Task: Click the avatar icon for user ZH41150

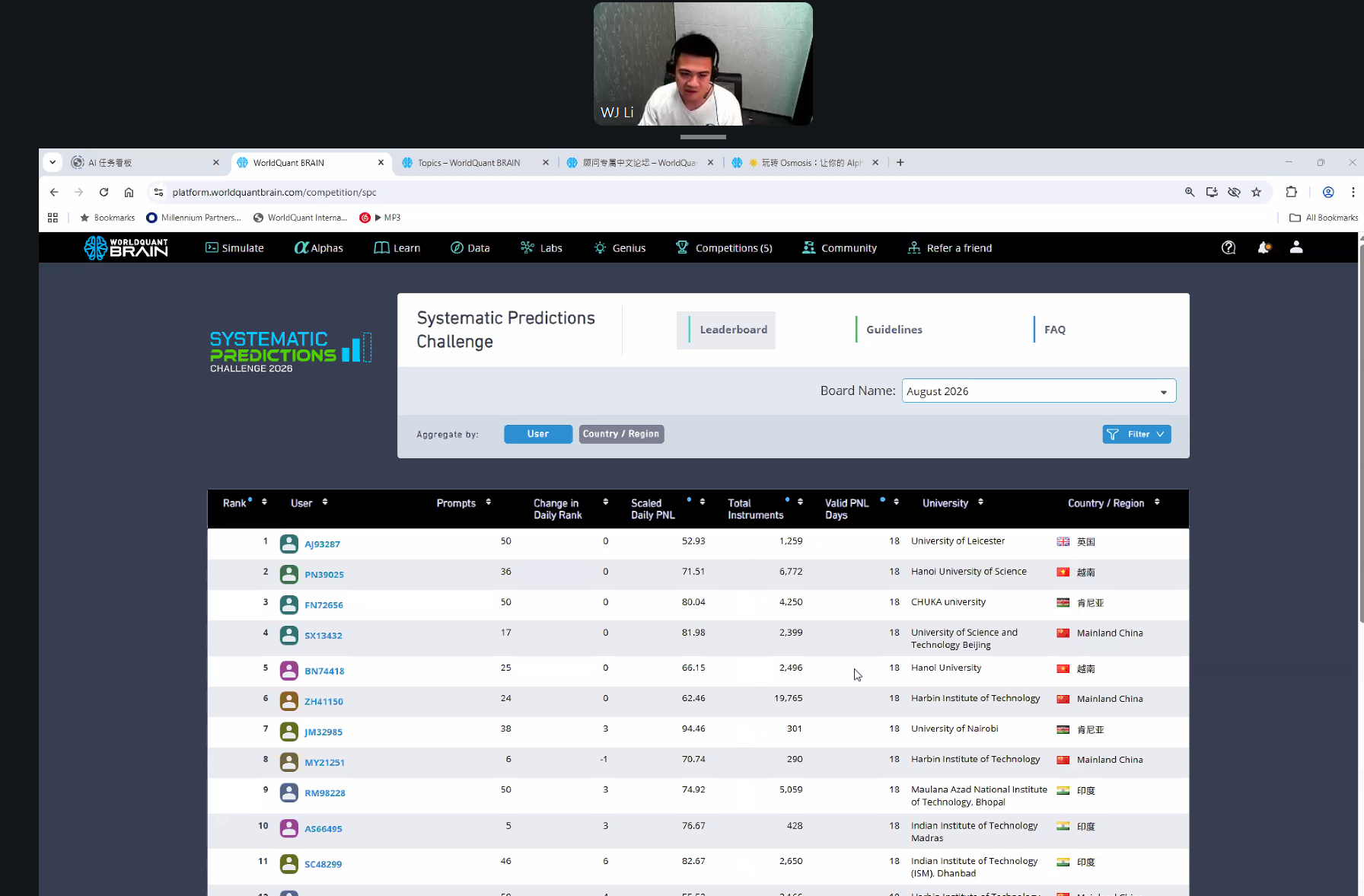Action: coord(289,701)
